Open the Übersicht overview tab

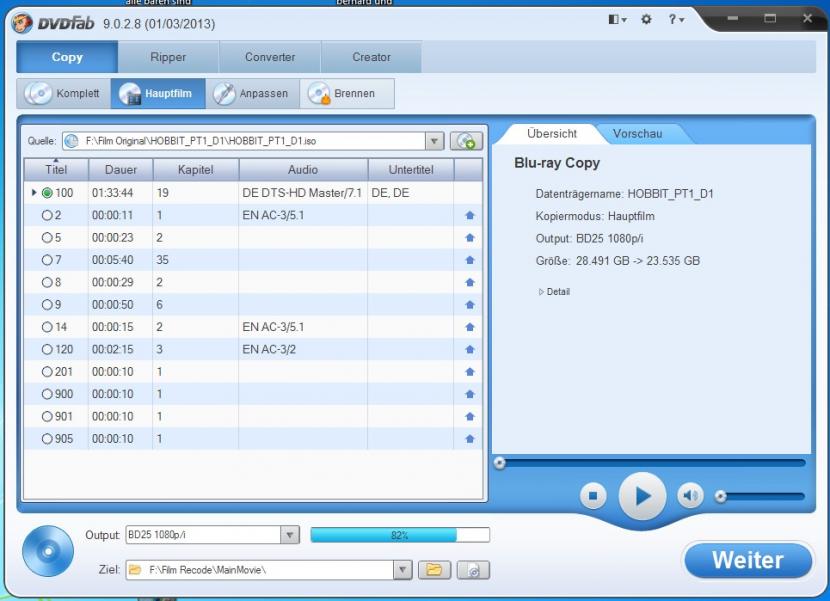coord(552,133)
